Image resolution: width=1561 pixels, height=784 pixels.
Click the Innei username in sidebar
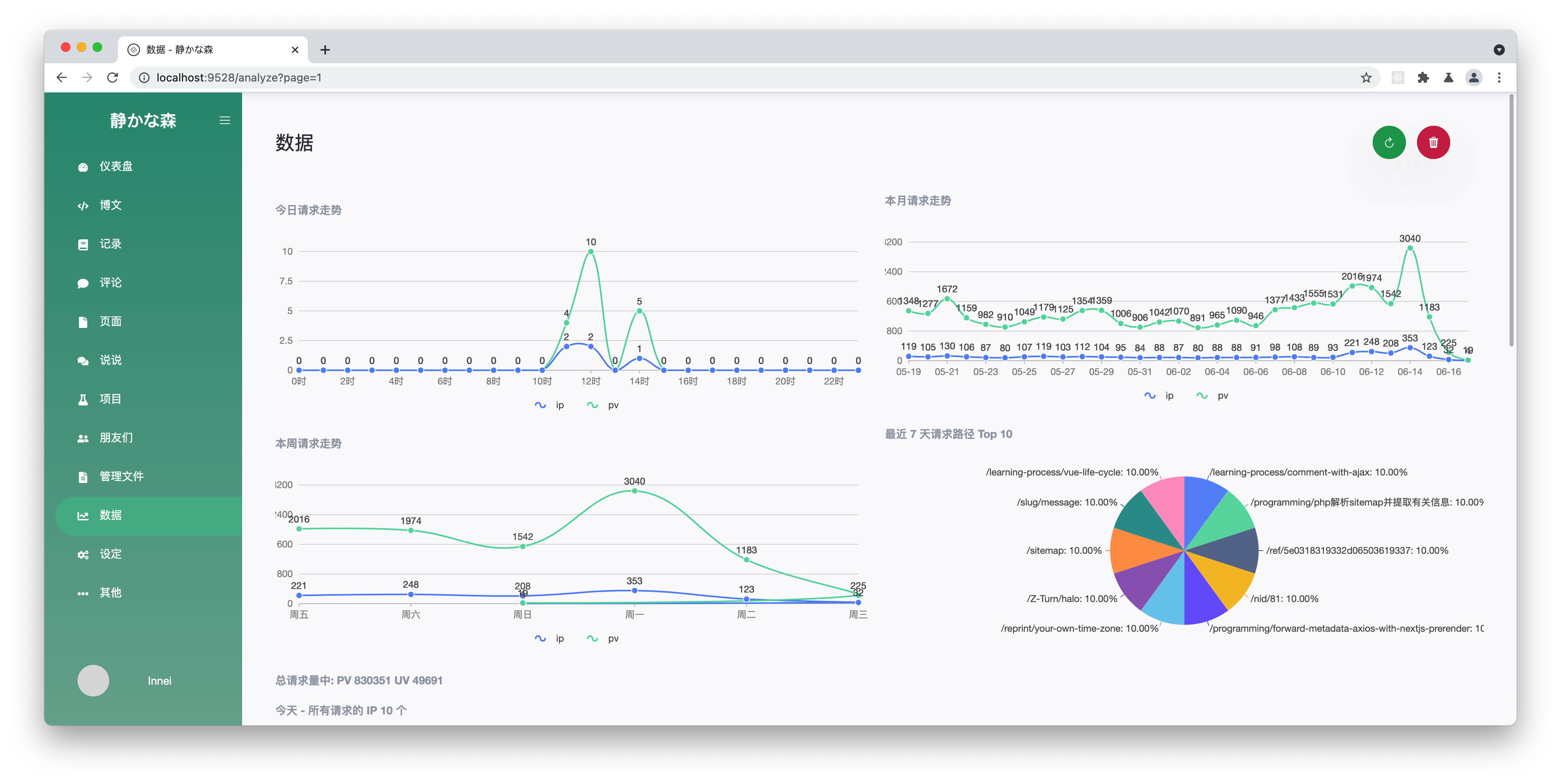[x=159, y=680]
